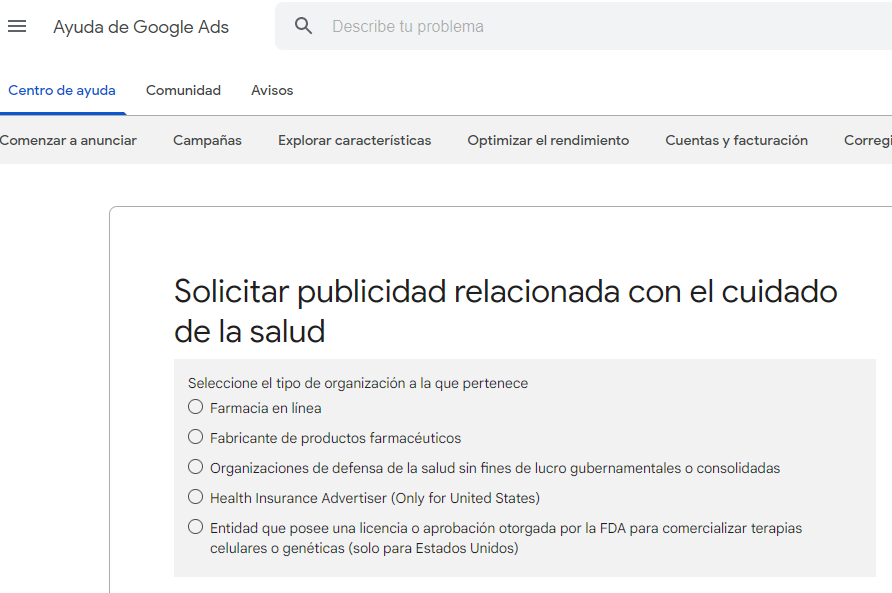Image resolution: width=892 pixels, height=593 pixels.
Task: Choose Fabricante de productos farmacéuticos option
Action: click(196, 437)
